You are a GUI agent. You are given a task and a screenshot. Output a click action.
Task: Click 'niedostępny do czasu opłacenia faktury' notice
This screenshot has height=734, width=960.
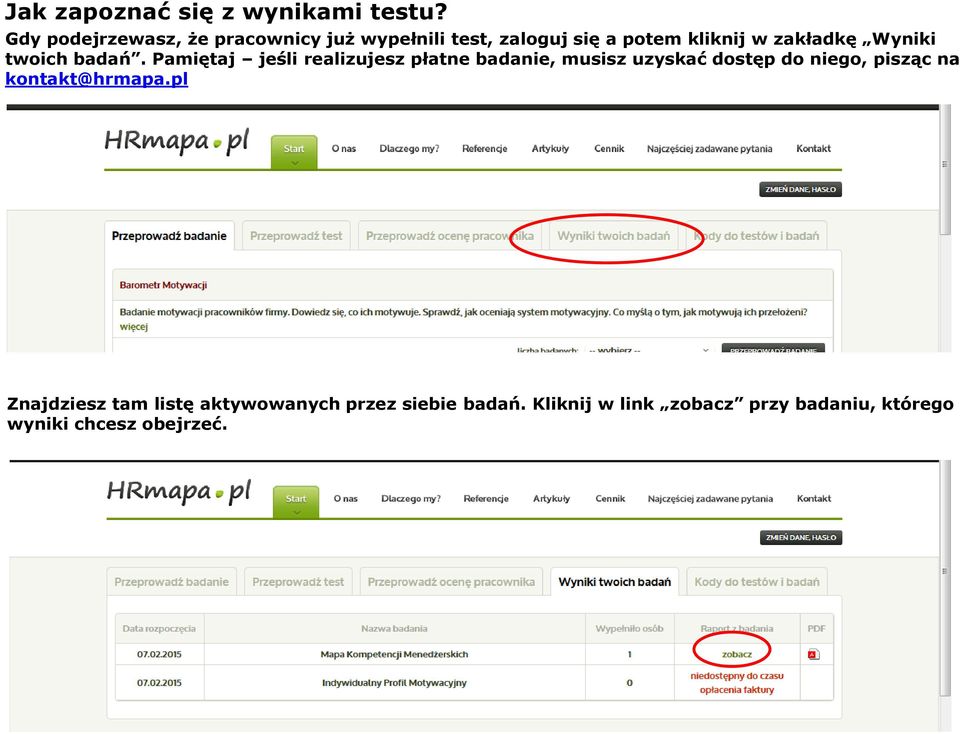point(737,683)
